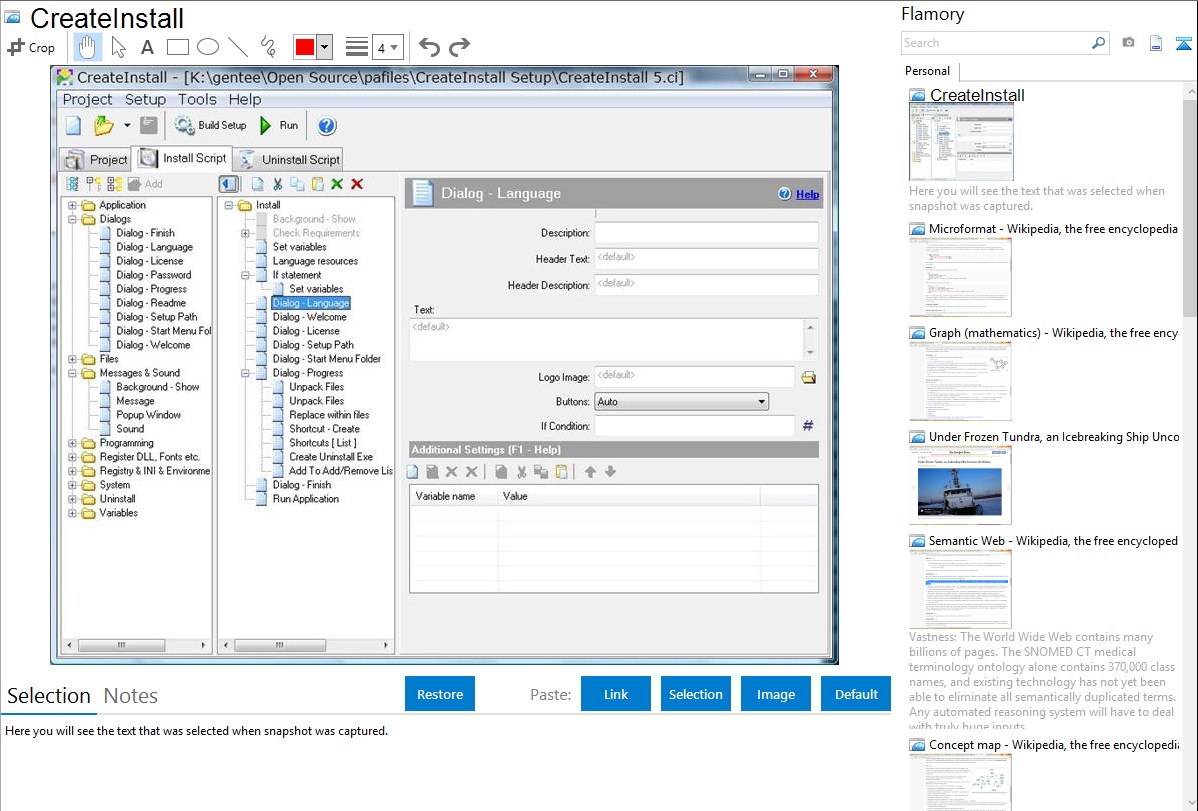Pick the ellipse shape tool
The height and width of the screenshot is (811, 1198).
coord(208,47)
